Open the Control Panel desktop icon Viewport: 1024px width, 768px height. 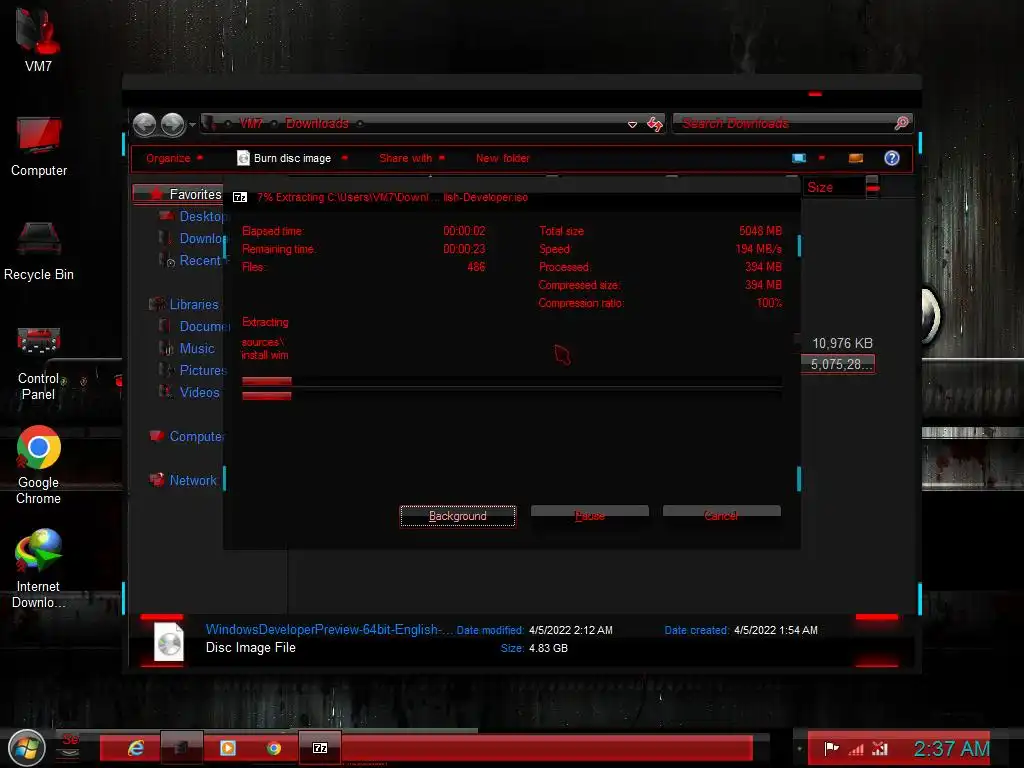39,363
